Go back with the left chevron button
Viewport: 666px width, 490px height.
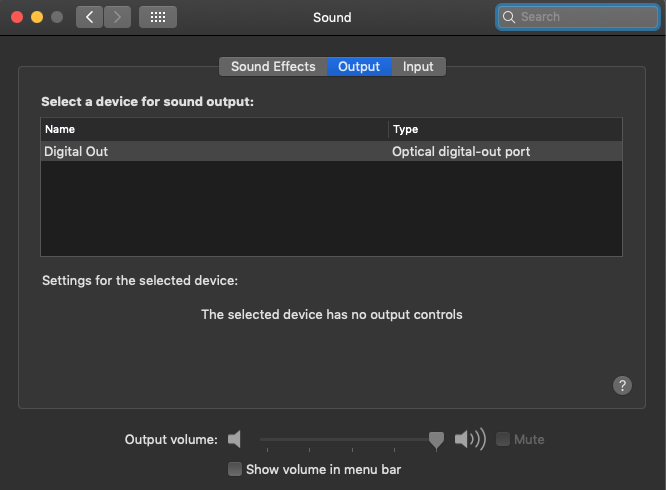pos(89,17)
